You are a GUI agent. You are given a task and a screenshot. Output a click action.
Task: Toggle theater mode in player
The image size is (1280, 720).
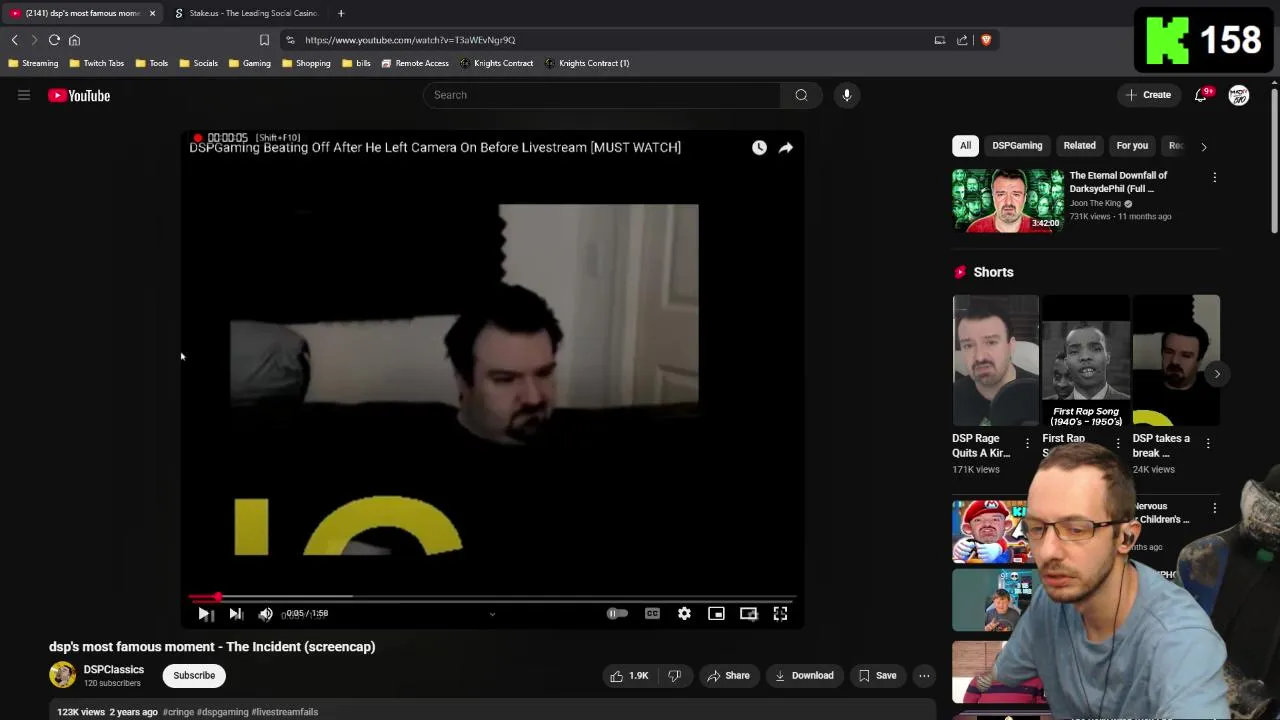tap(748, 614)
